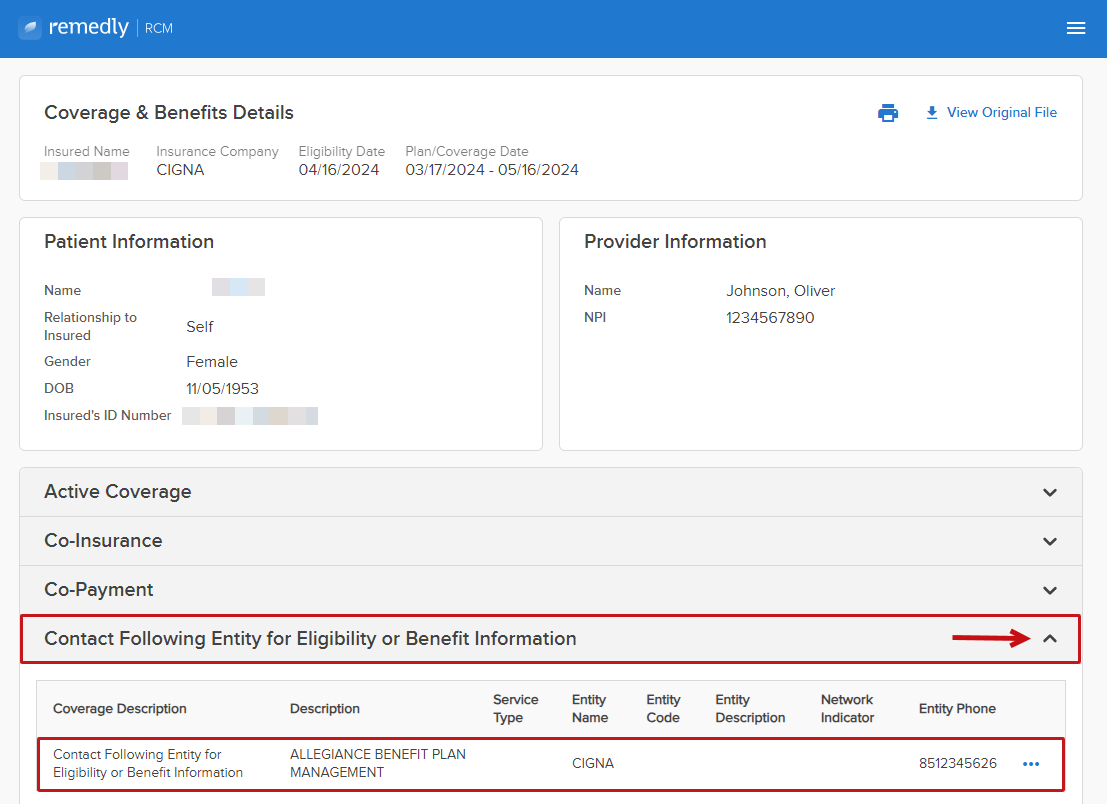
Task: Click the RCM label in header
Action: [159, 28]
